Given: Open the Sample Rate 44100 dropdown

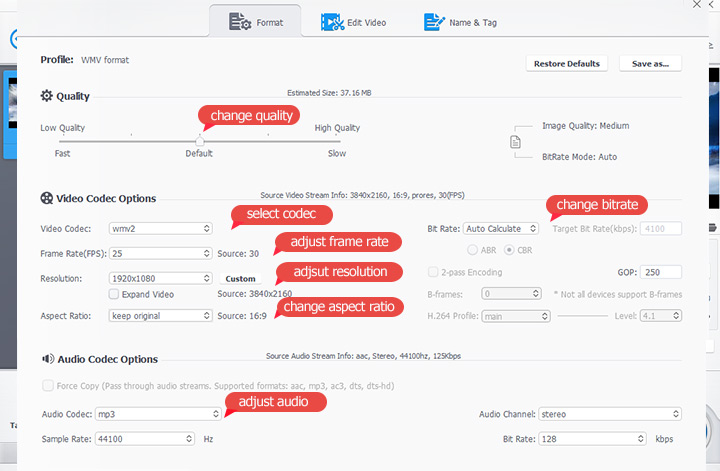Looking at the screenshot, I should [145, 439].
